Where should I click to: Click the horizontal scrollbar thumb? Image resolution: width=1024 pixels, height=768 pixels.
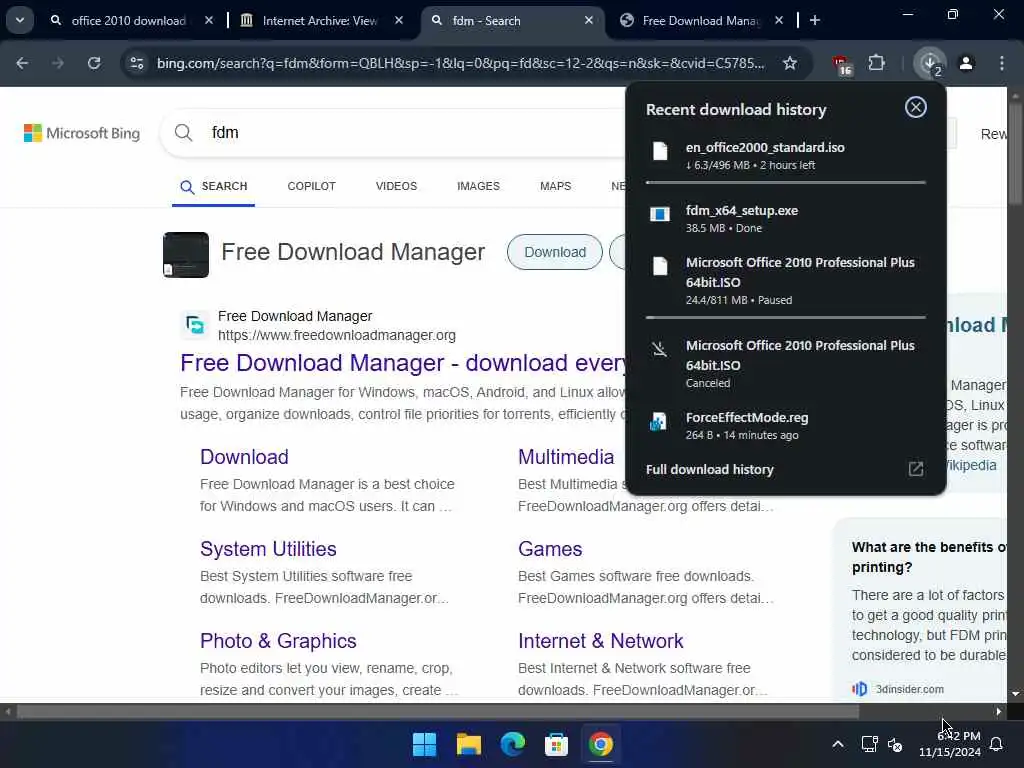coord(438,712)
